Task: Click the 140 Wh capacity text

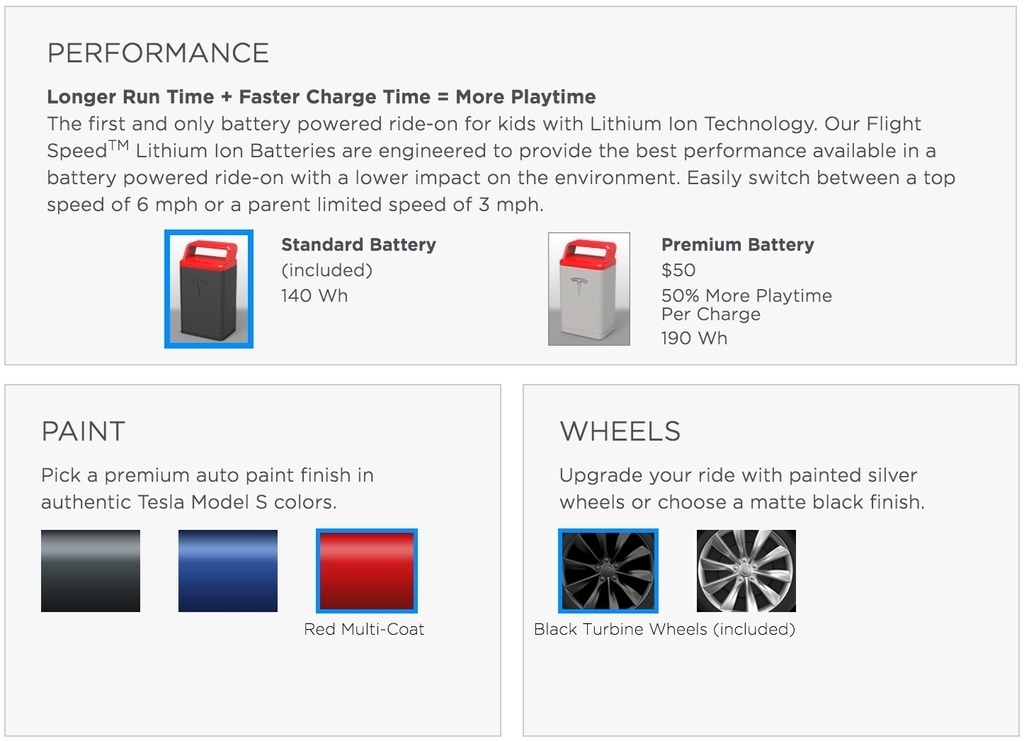Action: [314, 296]
